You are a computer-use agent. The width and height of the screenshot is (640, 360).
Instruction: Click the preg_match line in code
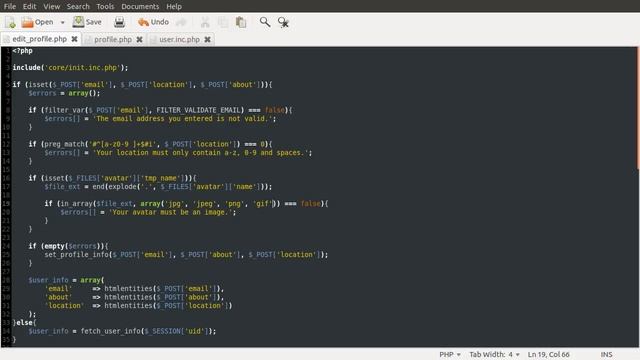click(150, 144)
